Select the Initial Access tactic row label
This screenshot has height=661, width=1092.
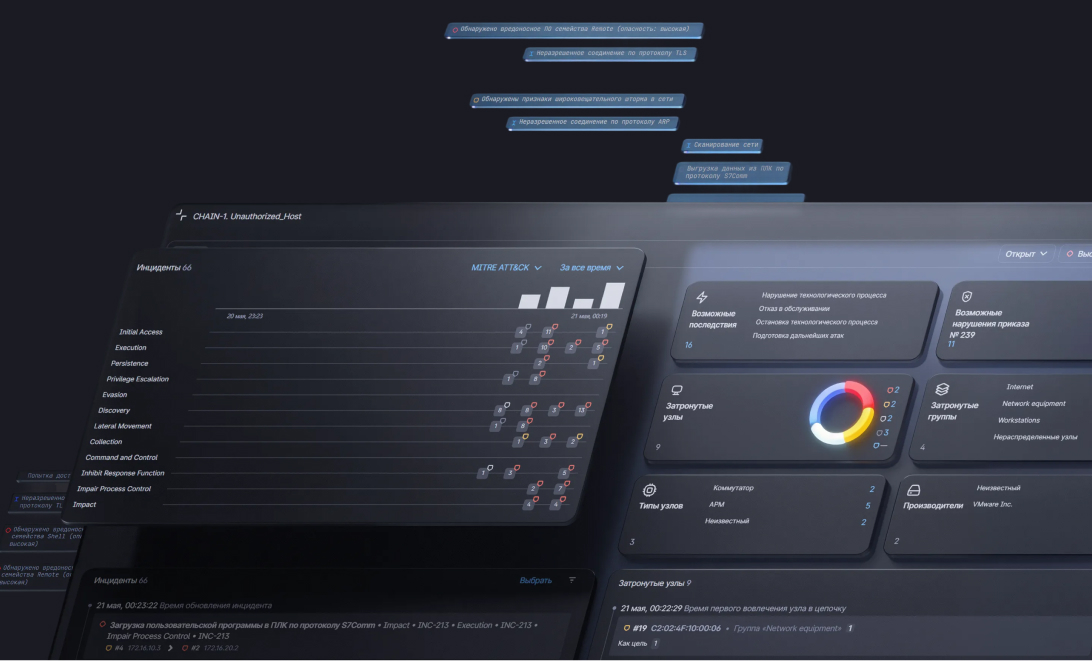[x=141, y=332]
